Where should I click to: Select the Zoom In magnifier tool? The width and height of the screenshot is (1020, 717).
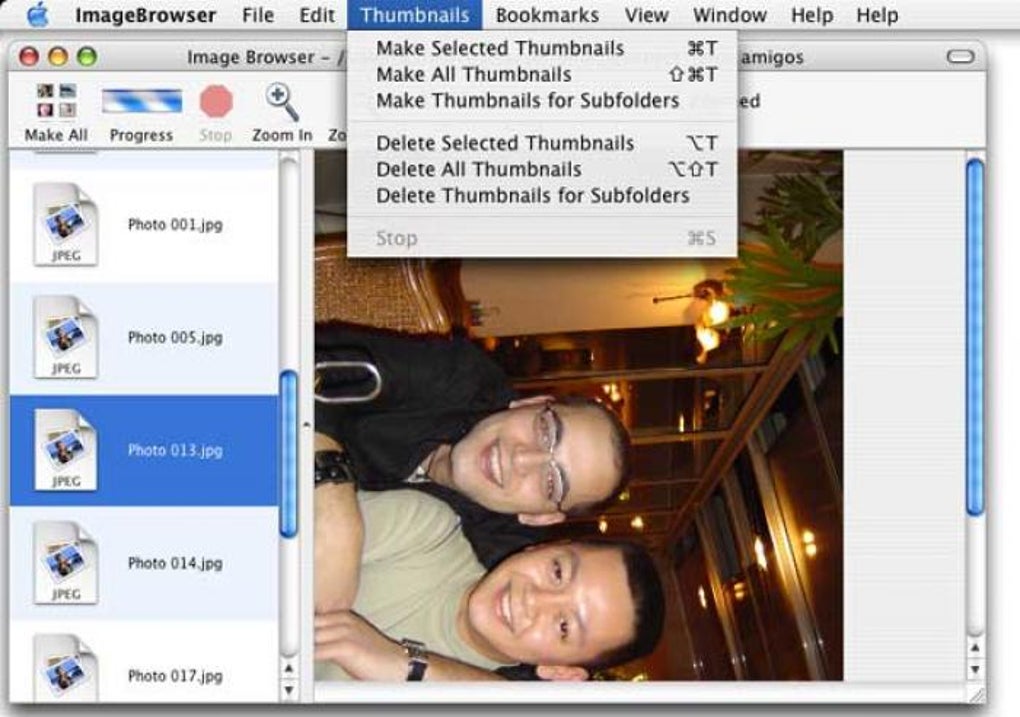click(281, 103)
